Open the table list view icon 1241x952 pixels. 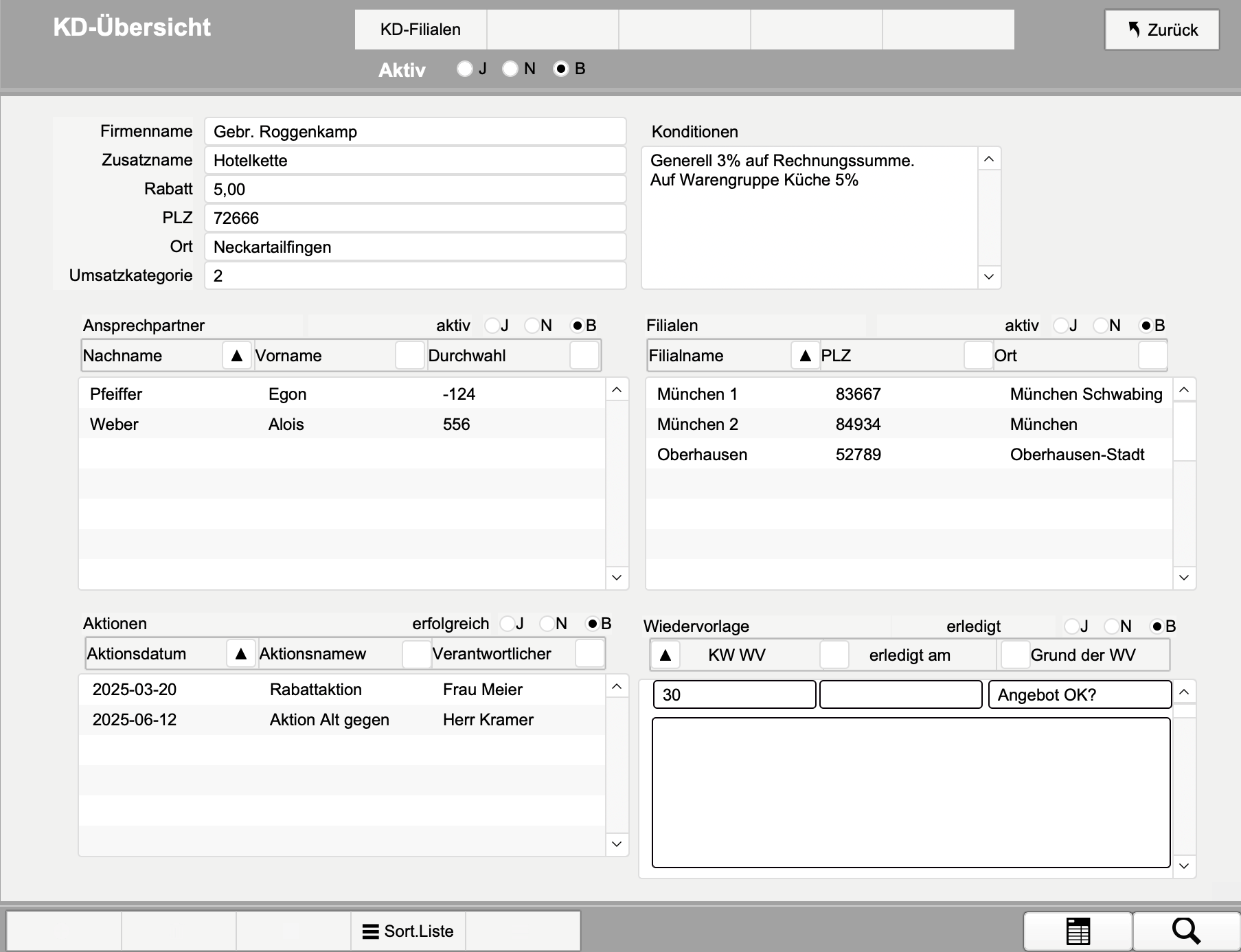pyautogui.click(x=1078, y=931)
